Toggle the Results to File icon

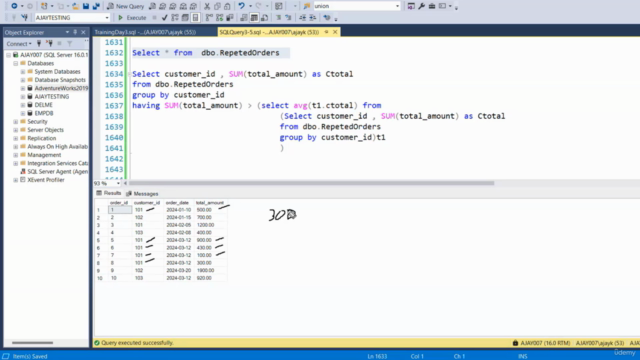tap(264, 18)
